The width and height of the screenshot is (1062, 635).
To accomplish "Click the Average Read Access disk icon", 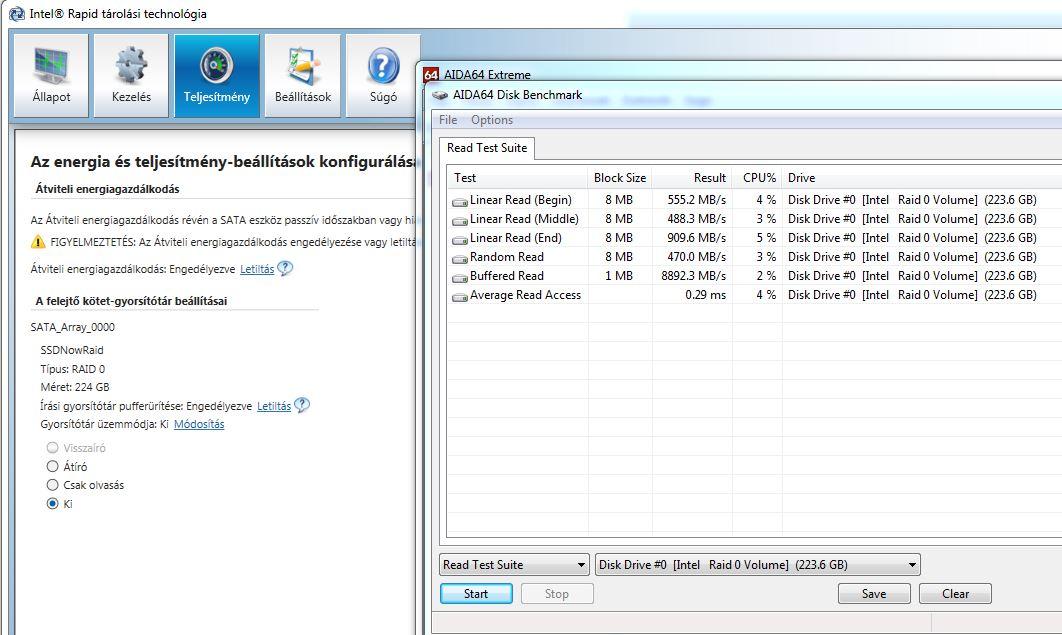I will tap(460, 296).
